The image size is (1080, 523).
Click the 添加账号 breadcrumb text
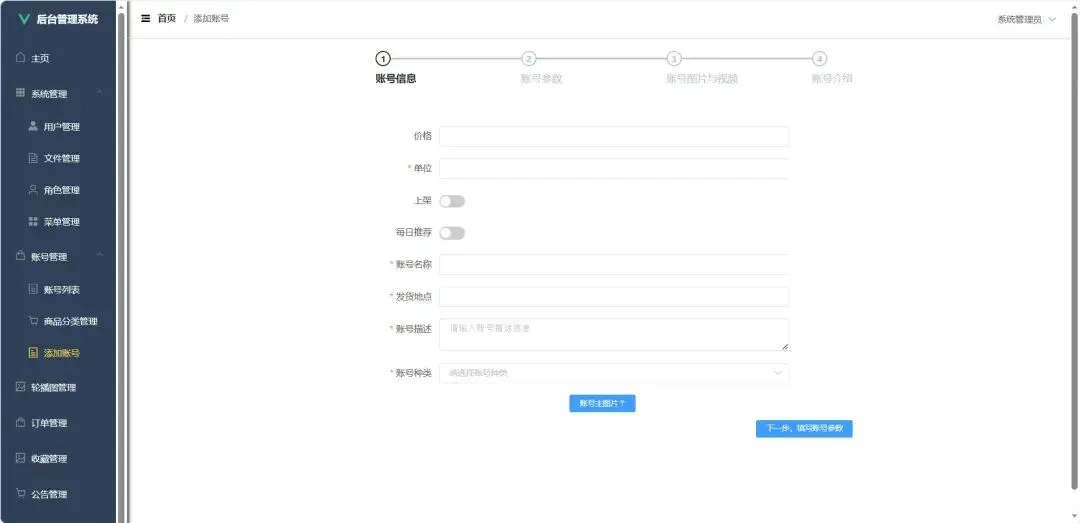[x=211, y=19]
